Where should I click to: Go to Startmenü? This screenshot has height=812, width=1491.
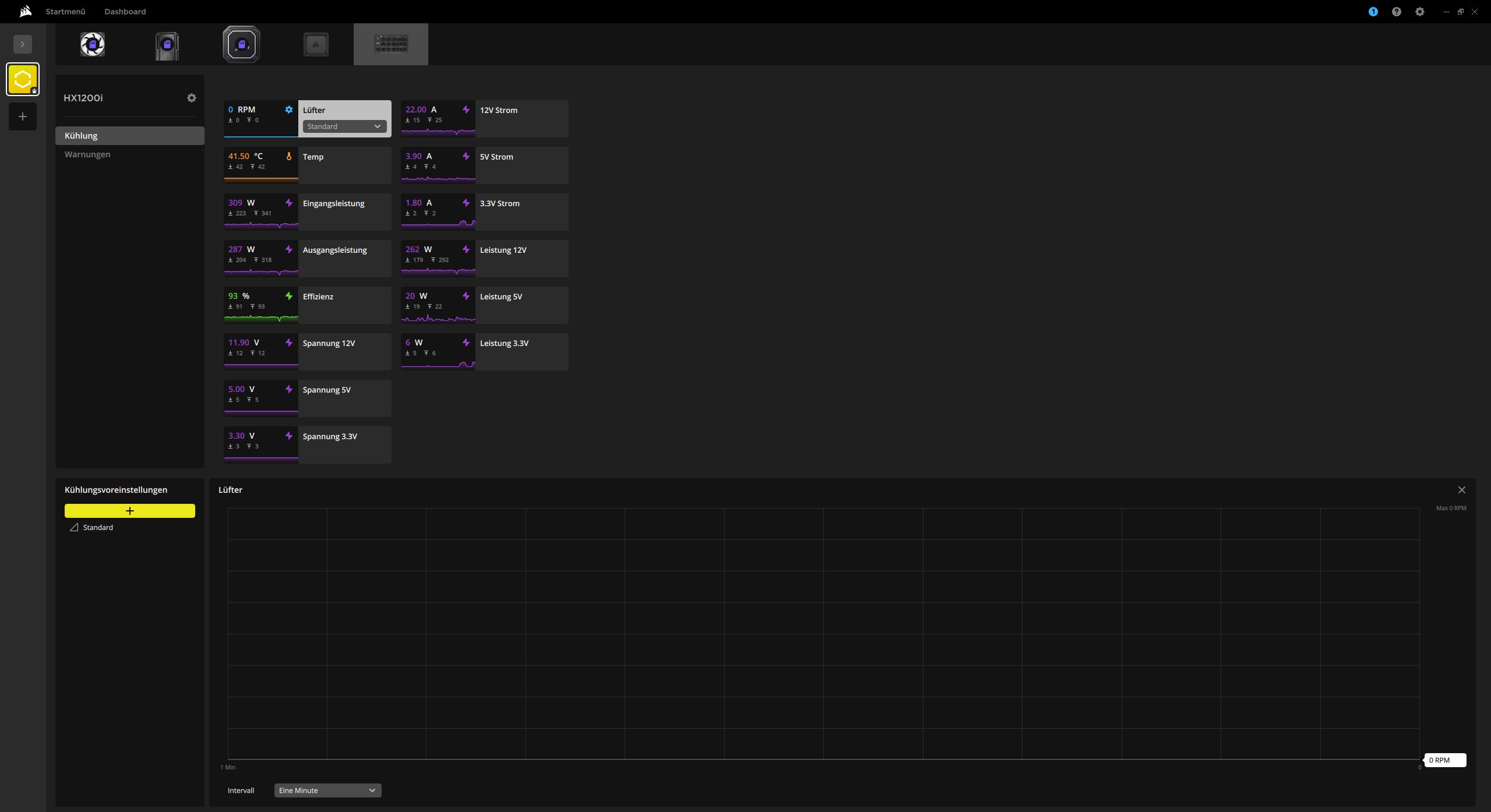65,12
